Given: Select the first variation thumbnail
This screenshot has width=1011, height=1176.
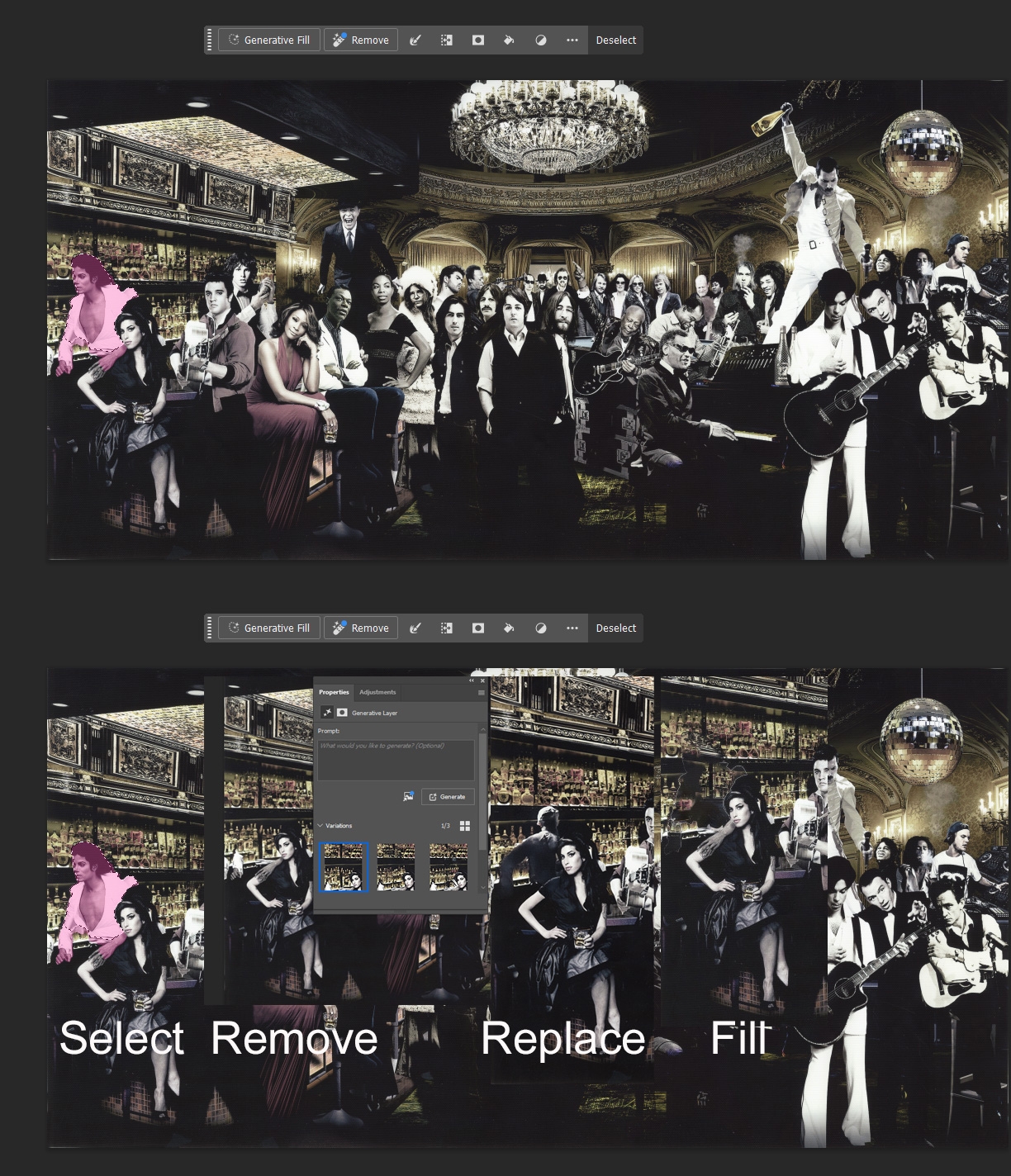Looking at the screenshot, I should pyautogui.click(x=344, y=867).
